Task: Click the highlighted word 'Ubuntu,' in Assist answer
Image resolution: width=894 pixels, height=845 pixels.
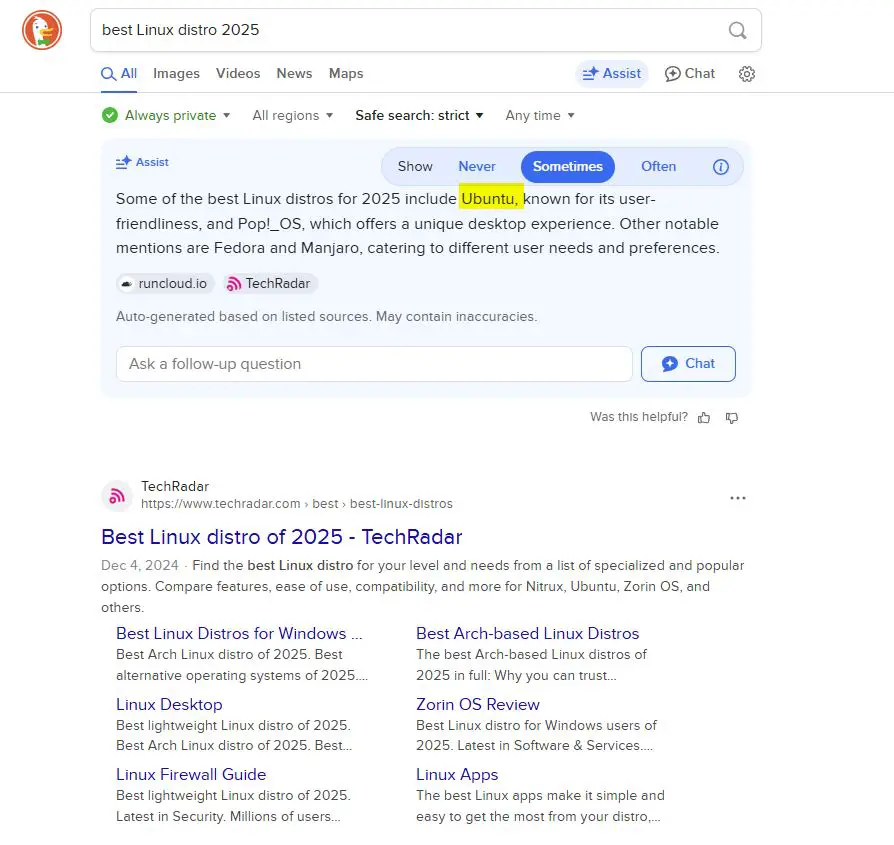Action: (490, 199)
